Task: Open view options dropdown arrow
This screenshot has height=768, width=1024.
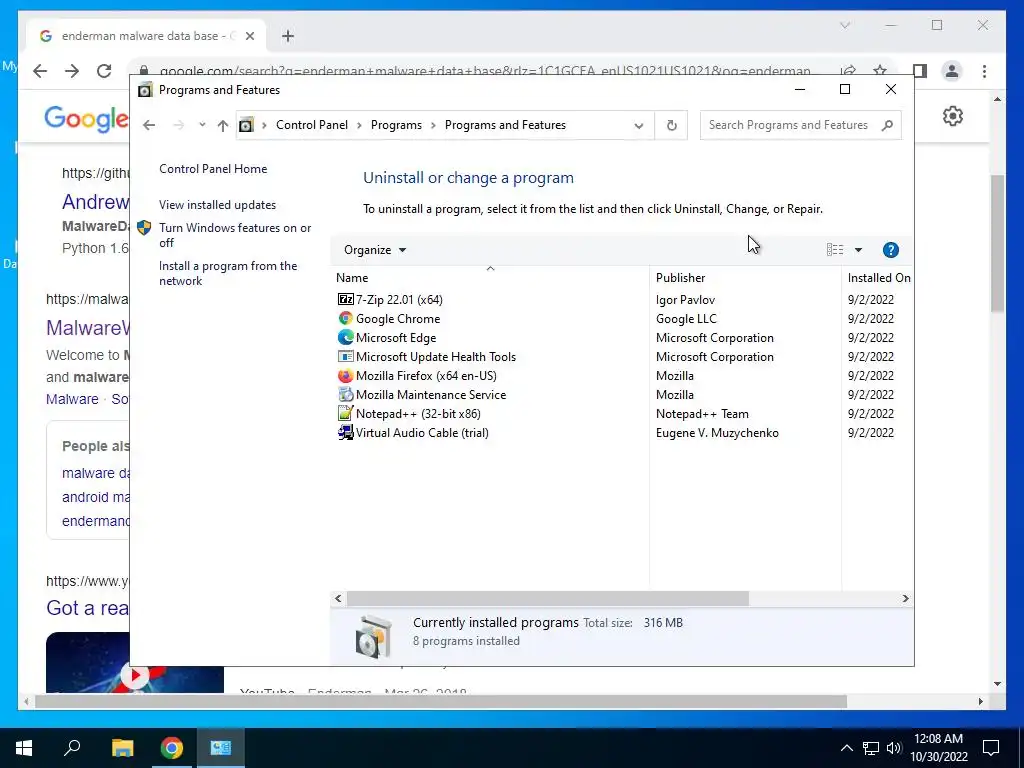Action: (858, 249)
